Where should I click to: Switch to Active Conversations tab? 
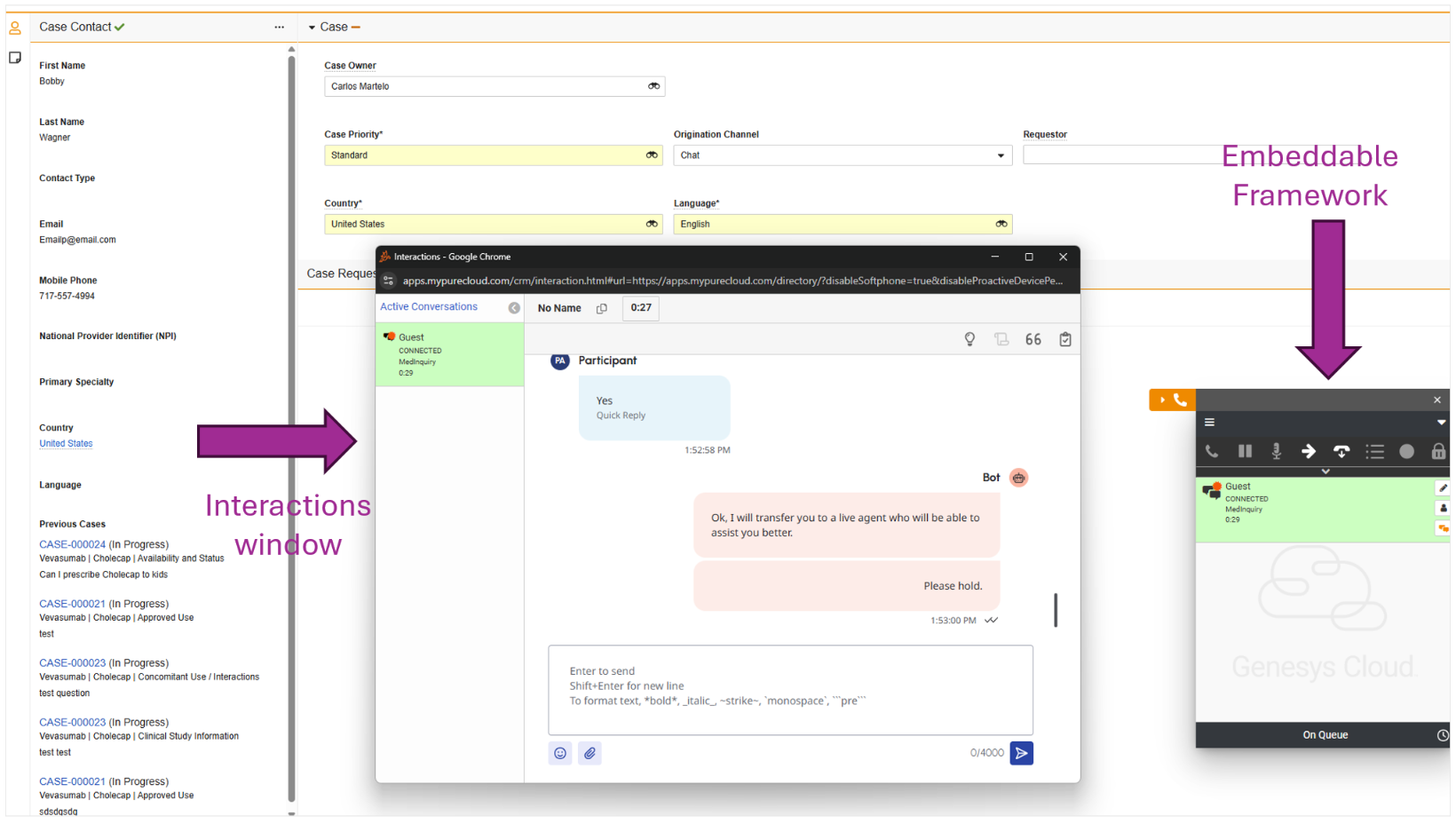(429, 307)
